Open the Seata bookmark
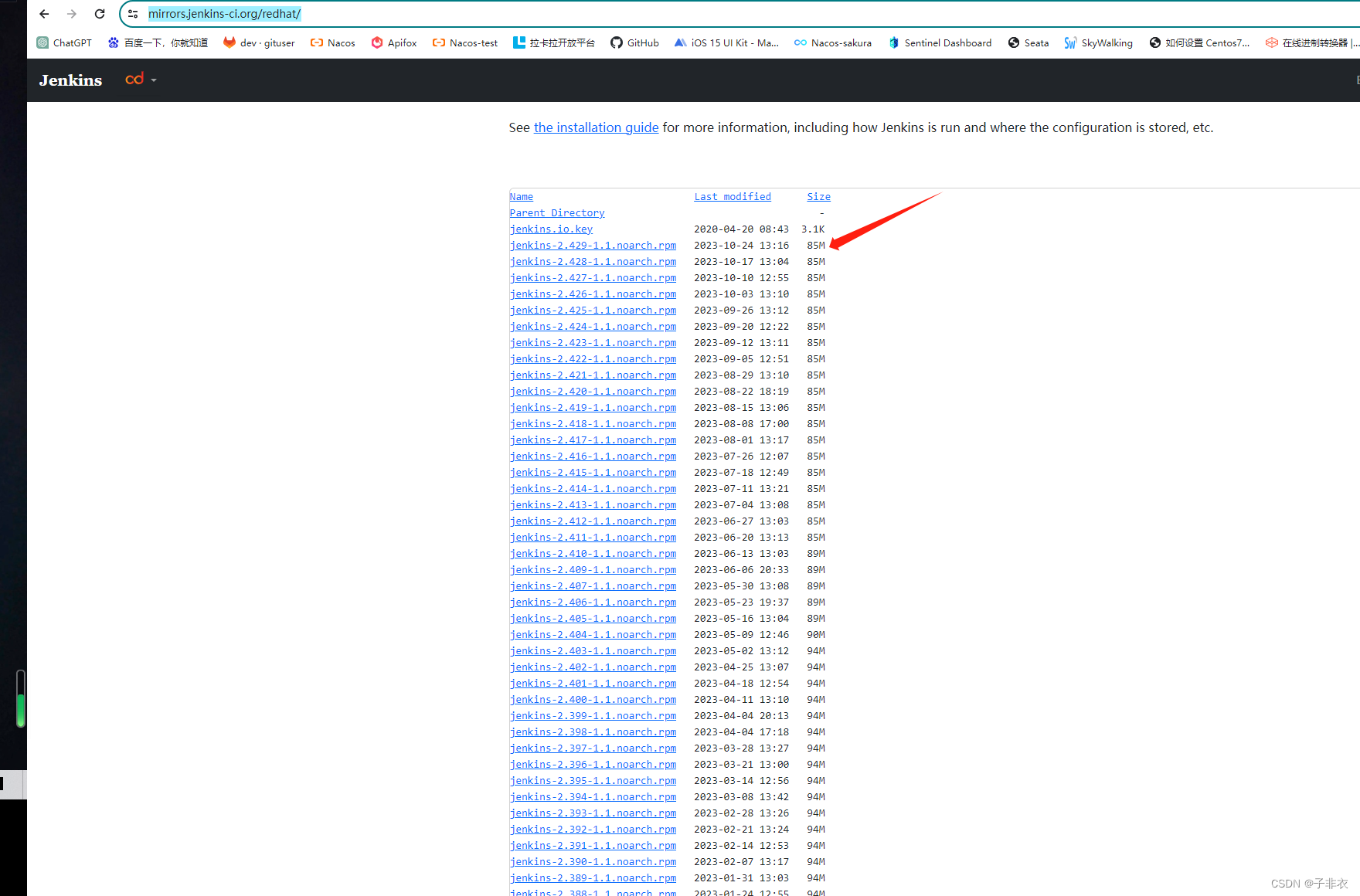 pos(1028,43)
